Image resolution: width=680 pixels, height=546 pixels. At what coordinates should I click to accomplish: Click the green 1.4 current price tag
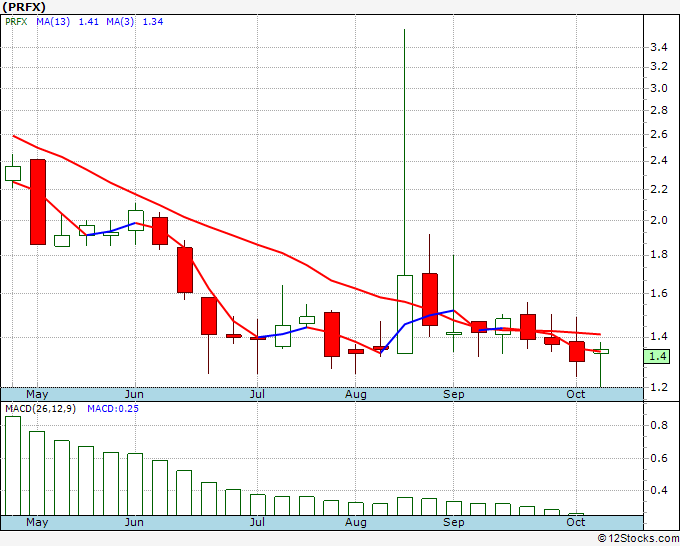tap(658, 356)
